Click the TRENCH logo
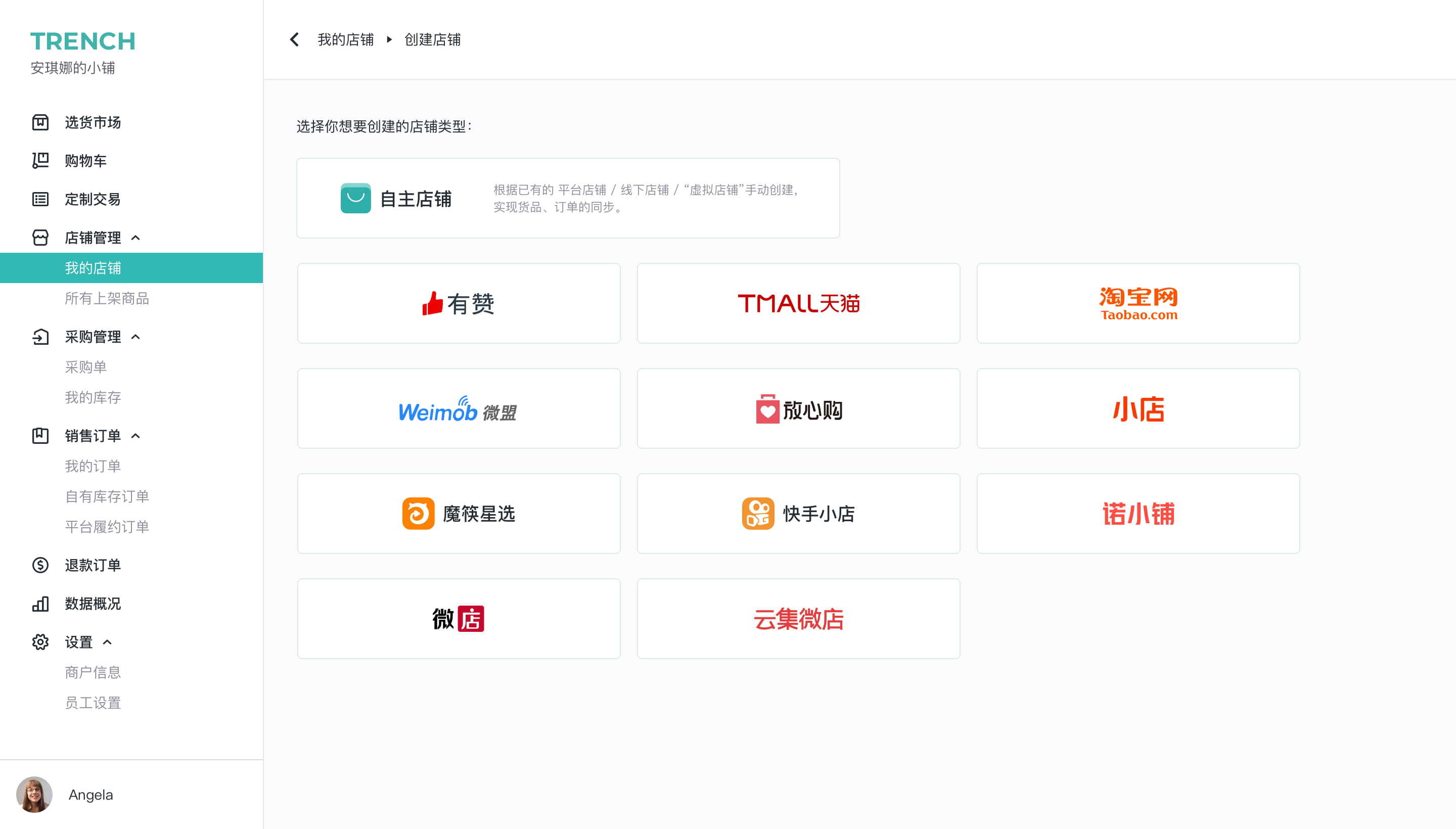Screen dimensions: 1456x829 (82, 41)
